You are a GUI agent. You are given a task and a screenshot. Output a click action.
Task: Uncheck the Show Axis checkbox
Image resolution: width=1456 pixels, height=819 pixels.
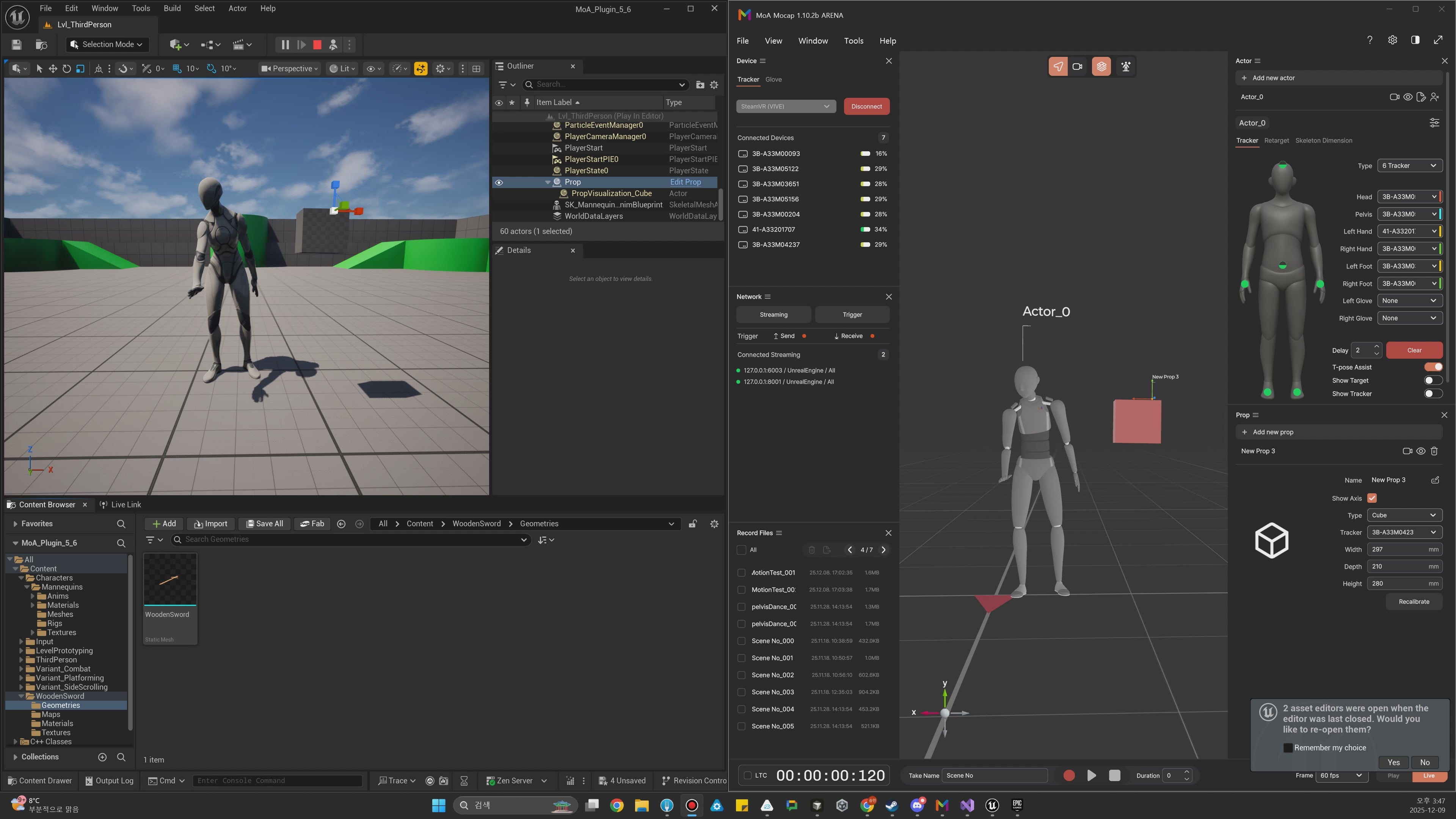(x=1372, y=498)
